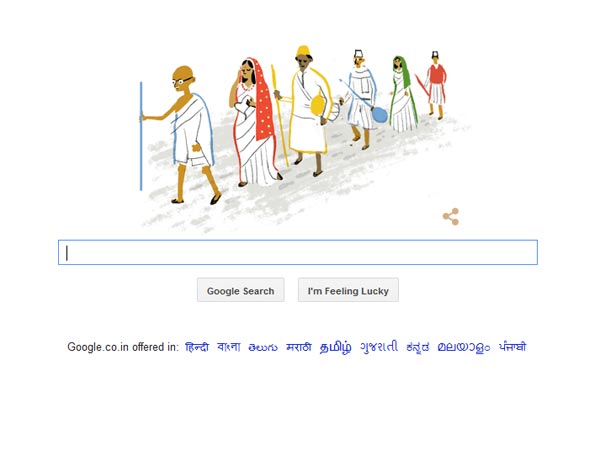Choose the Marathi language link

[x=298, y=347]
